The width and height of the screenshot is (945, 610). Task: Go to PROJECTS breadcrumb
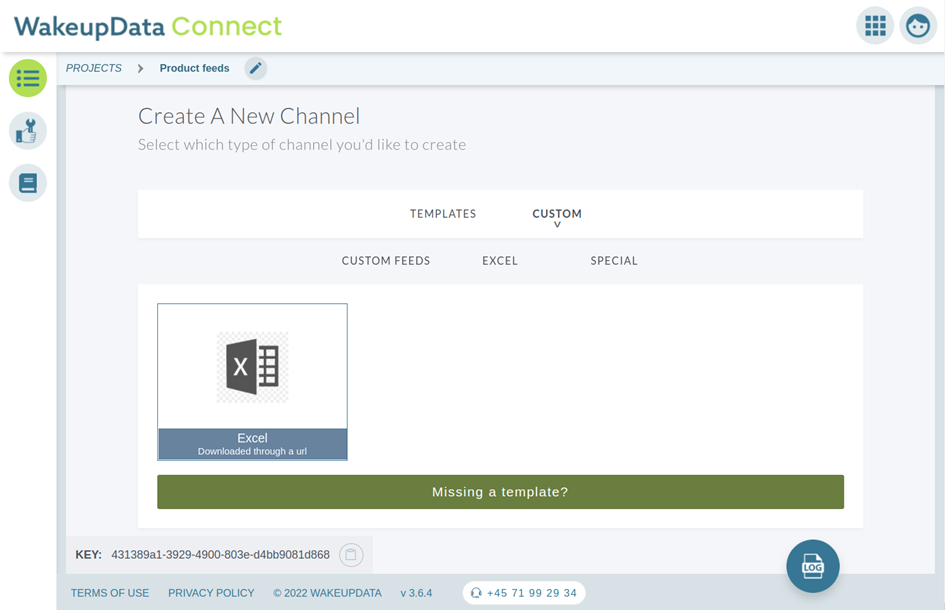[x=93, y=68]
